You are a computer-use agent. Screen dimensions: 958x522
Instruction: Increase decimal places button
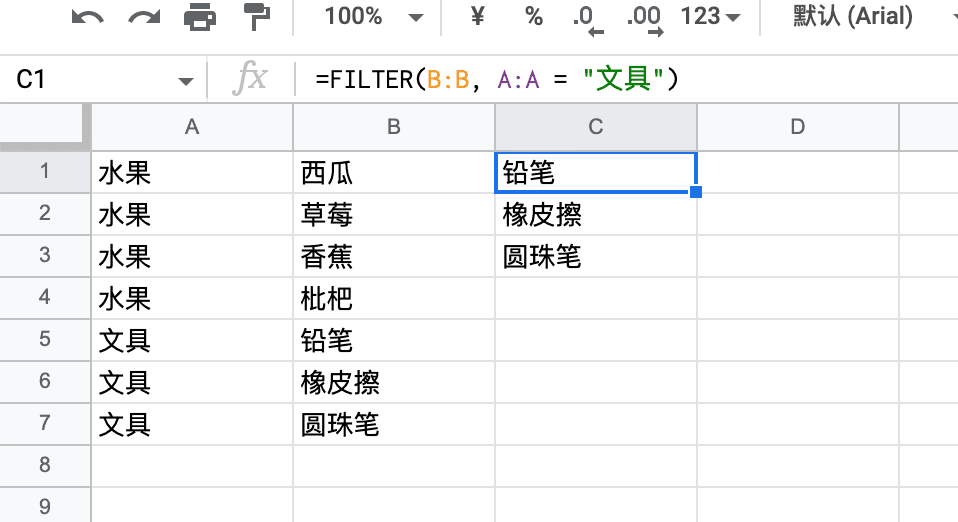pos(645,20)
